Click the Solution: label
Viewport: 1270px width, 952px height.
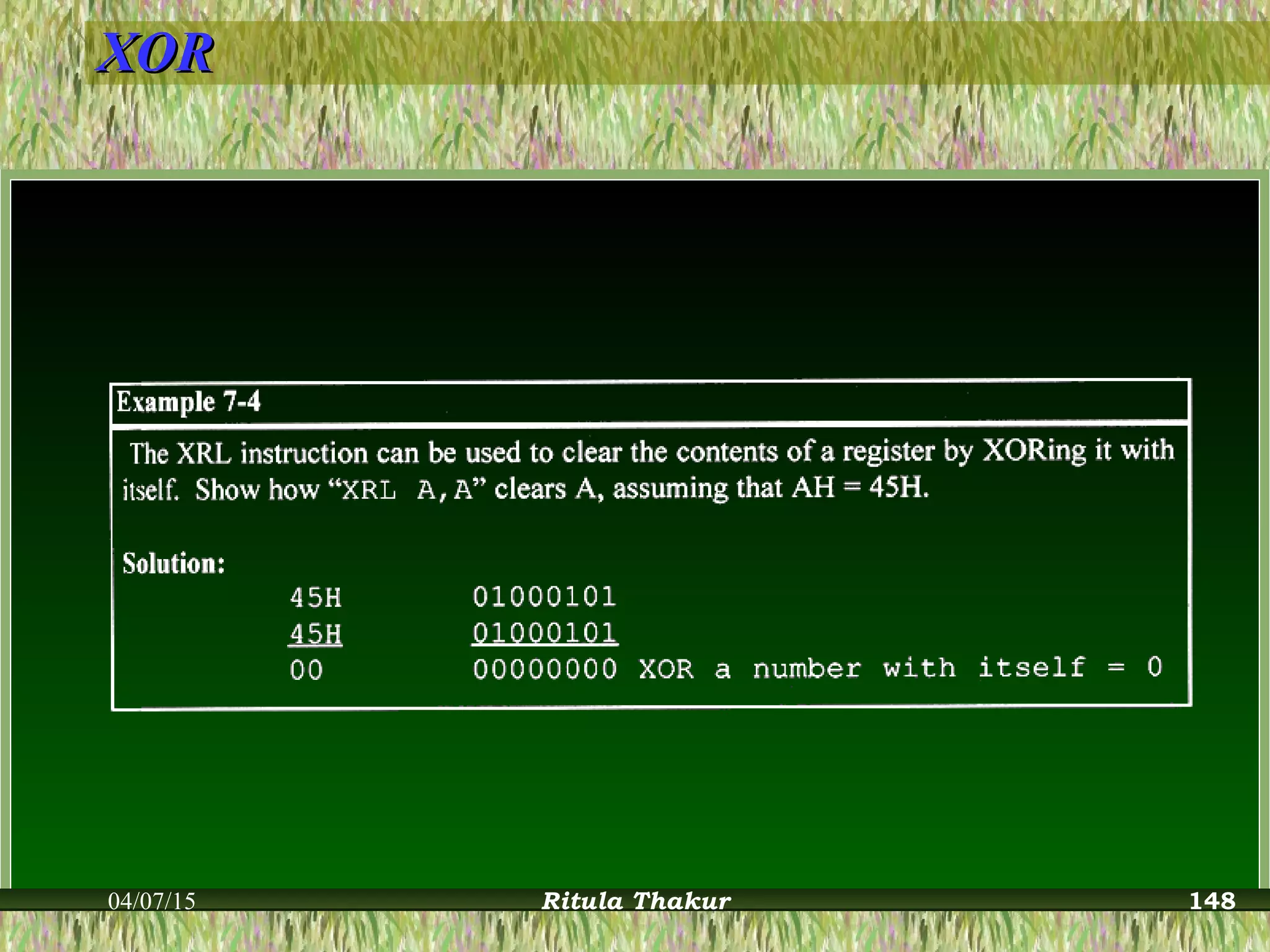pyautogui.click(x=174, y=563)
